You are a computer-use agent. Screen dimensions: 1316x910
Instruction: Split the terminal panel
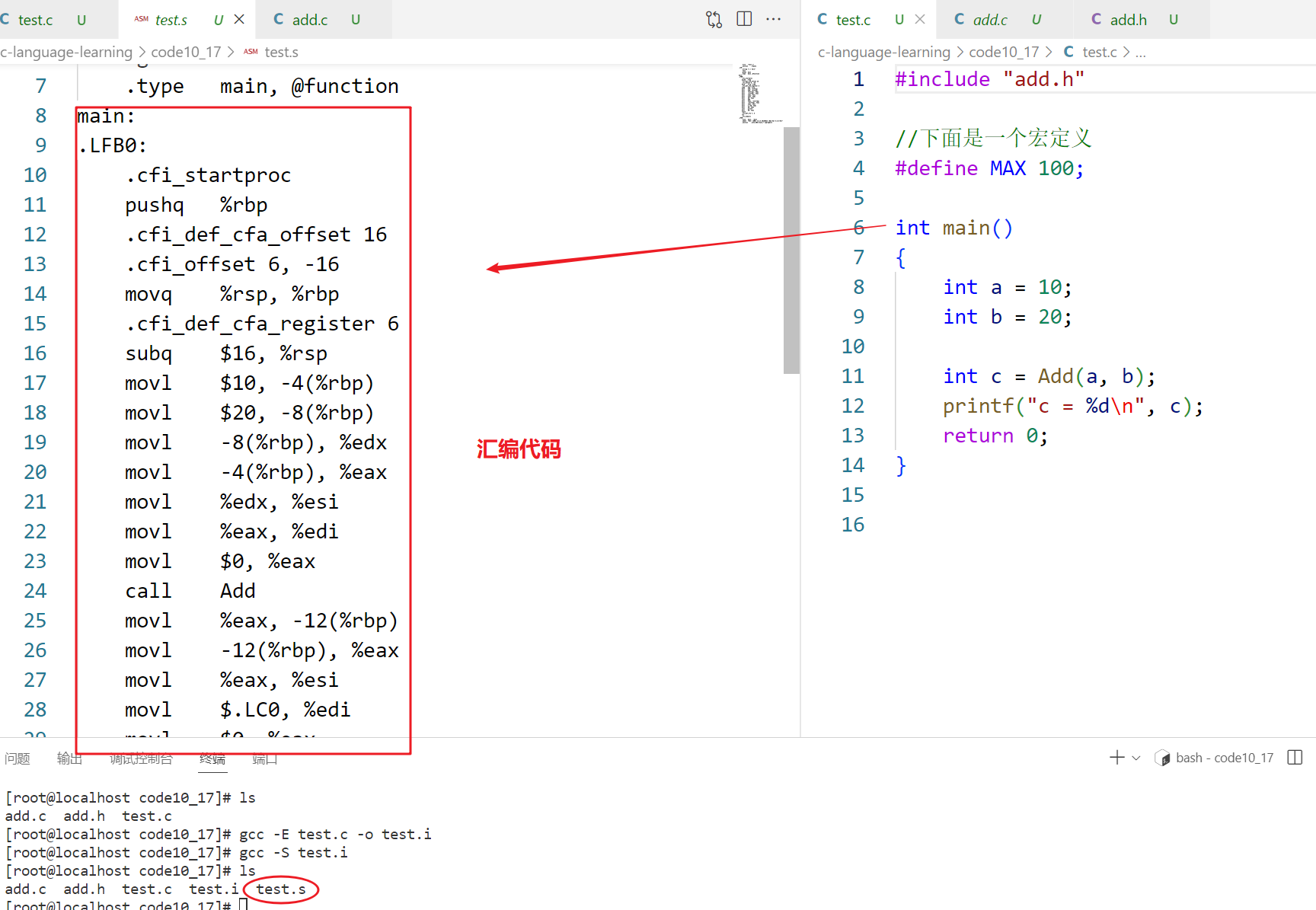point(1295,757)
